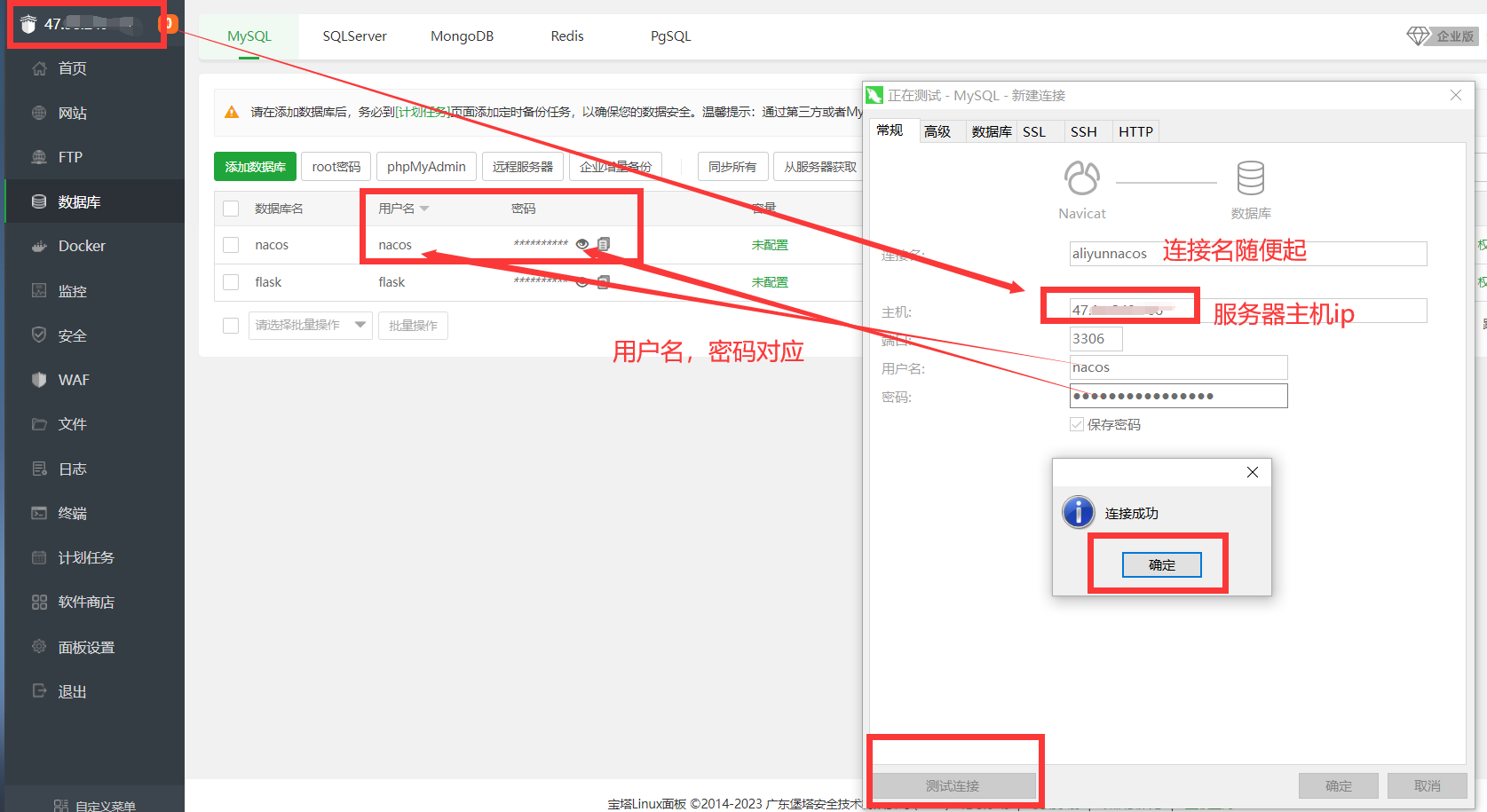Tick the checkbox beside 请选择批量操作

pyautogui.click(x=231, y=326)
